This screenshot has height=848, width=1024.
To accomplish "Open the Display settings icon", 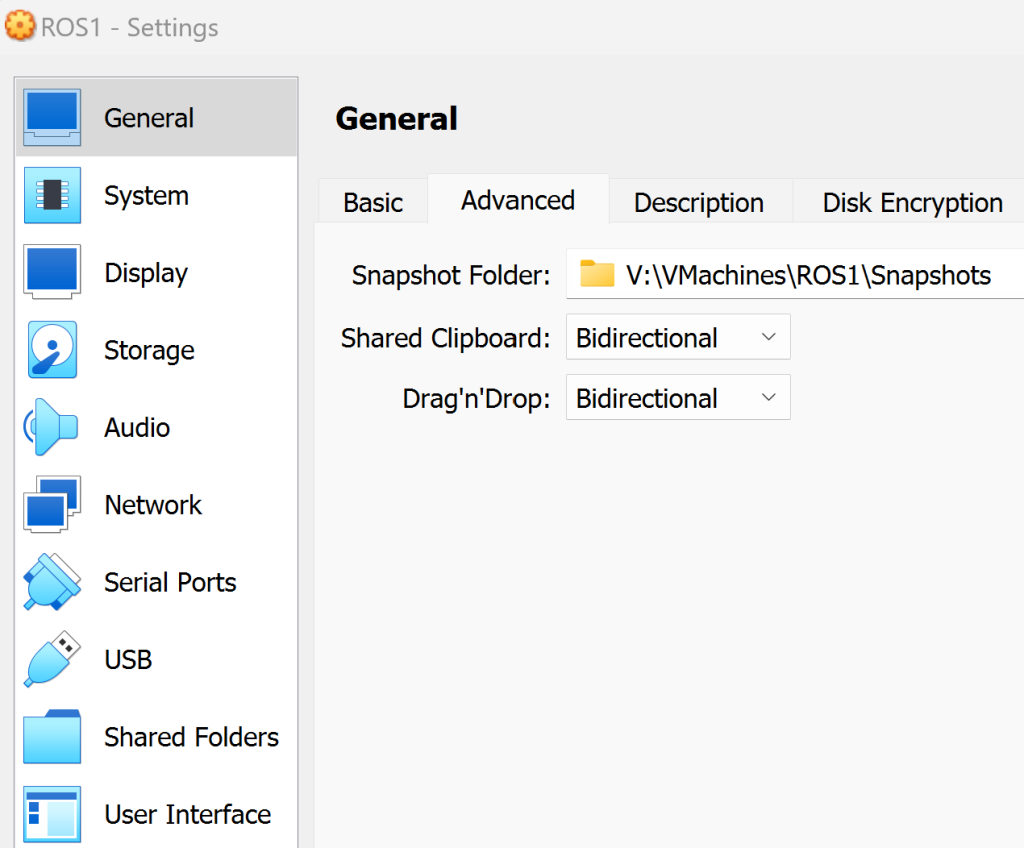I will click(52, 272).
